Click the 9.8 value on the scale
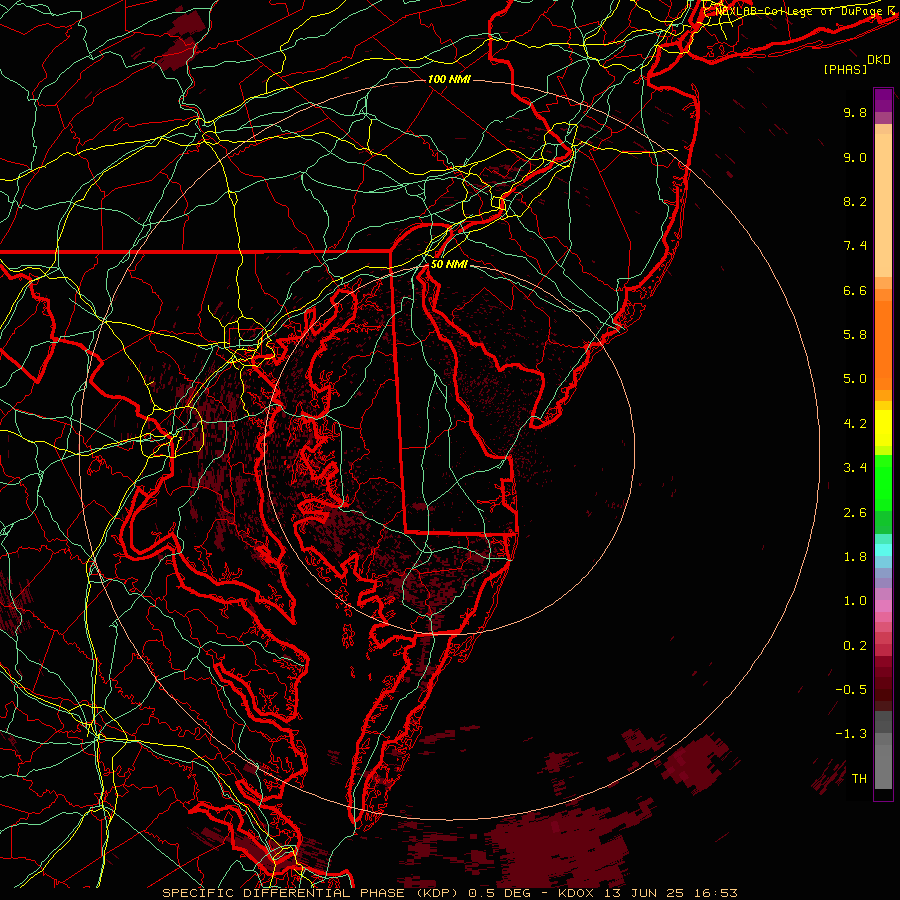This screenshot has width=900, height=900. pyautogui.click(x=855, y=112)
